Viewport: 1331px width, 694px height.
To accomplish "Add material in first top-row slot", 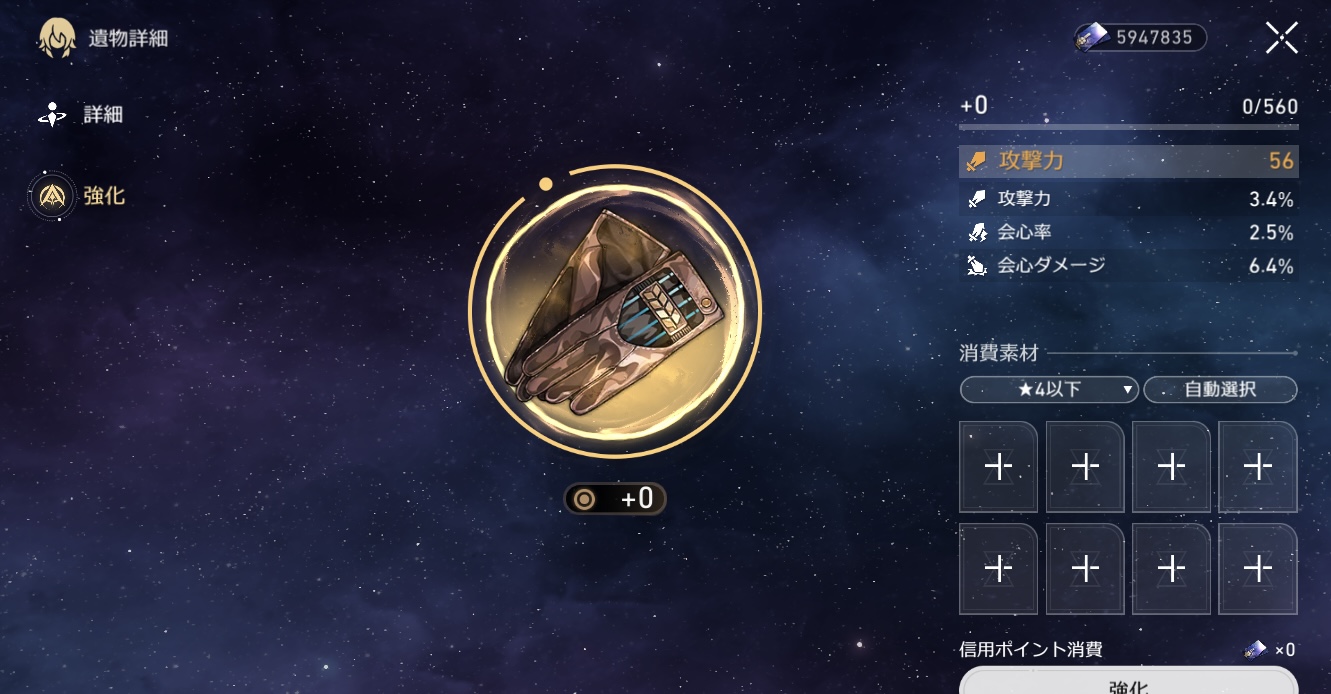I will point(998,467).
